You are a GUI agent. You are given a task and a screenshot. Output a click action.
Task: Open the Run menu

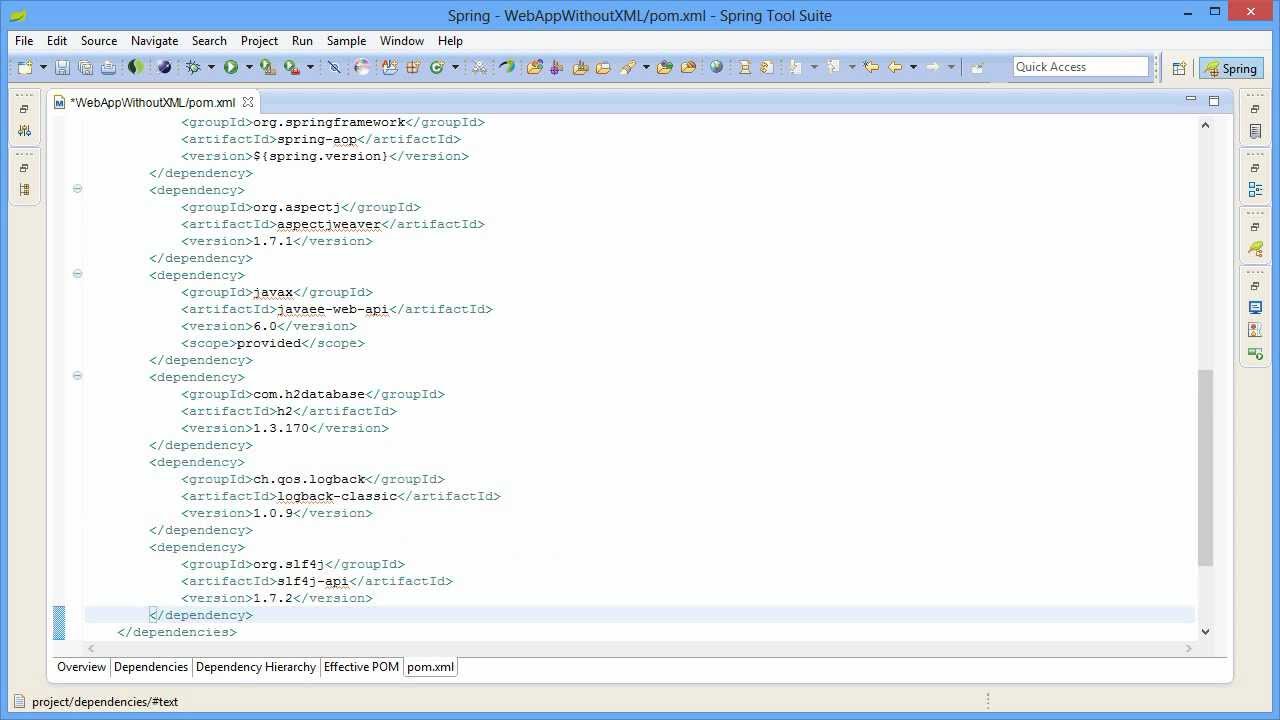(302, 41)
